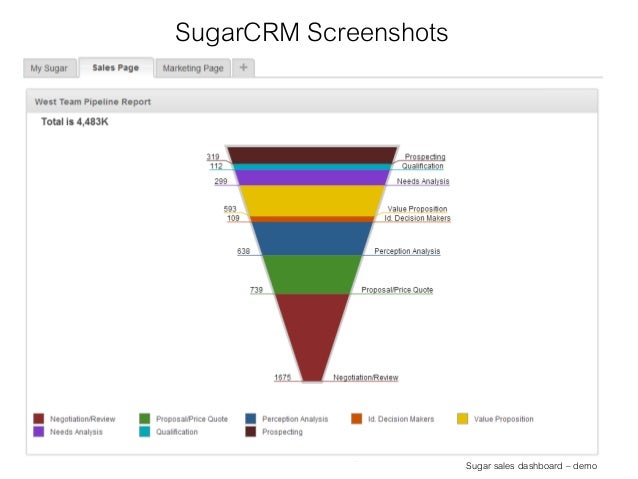Viewport: 638px width, 479px height.
Task: Click the Value Proposition legend swatch
Action: pos(463,419)
